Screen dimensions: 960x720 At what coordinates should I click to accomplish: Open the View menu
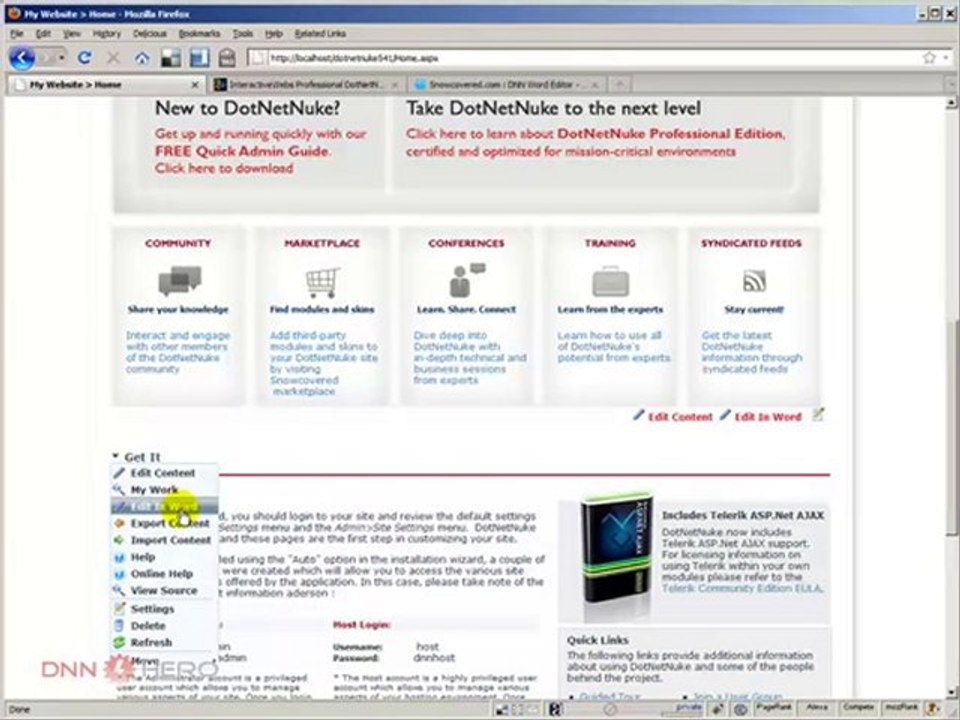click(72, 34)
